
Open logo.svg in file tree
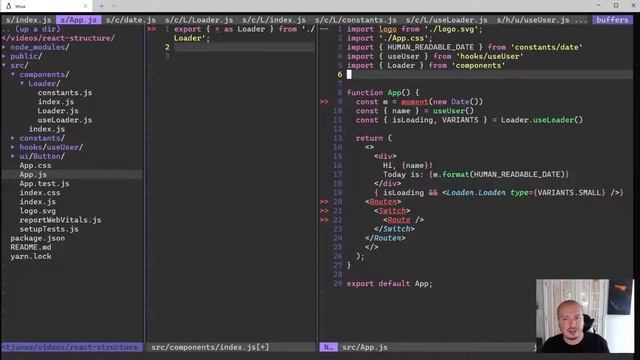[x=38, y=211]
